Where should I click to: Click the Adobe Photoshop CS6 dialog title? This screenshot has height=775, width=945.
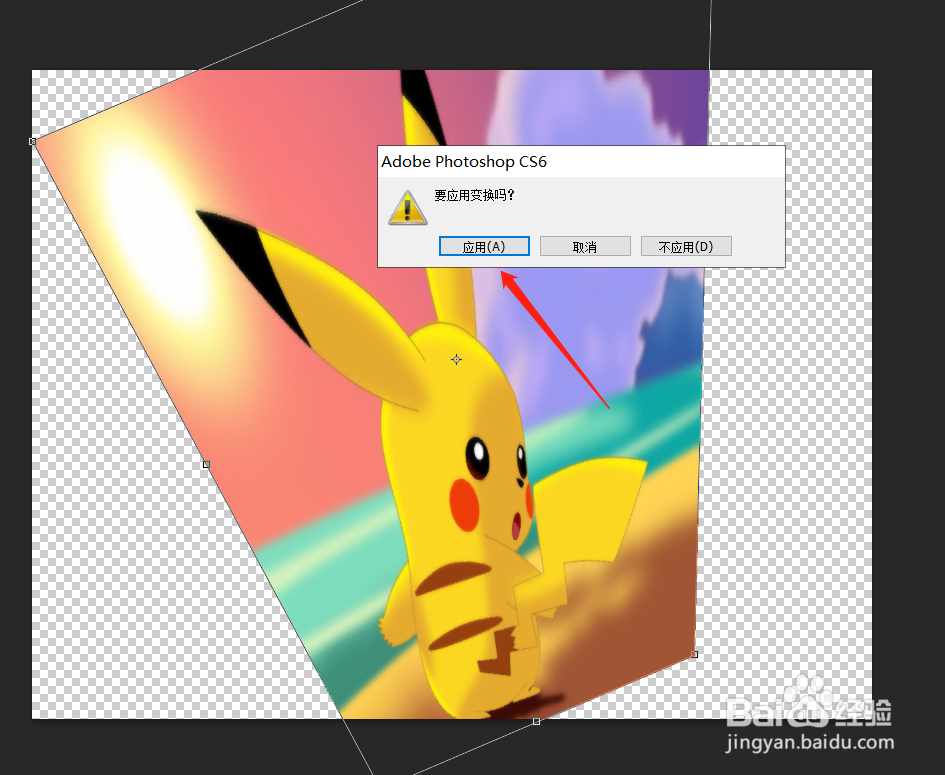[x=464, y=162]
